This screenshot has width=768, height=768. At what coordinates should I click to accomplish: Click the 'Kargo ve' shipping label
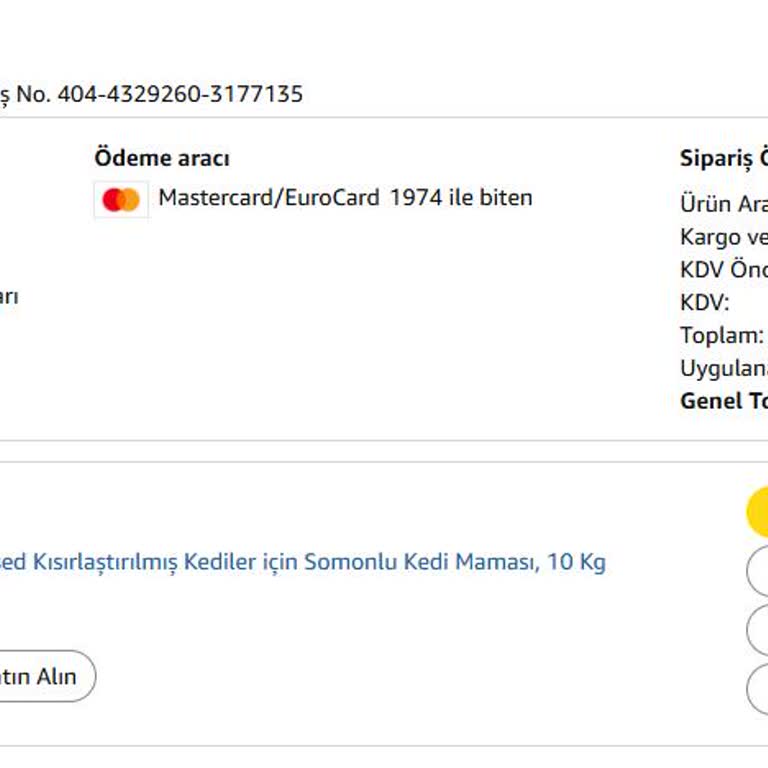[724, 237]
